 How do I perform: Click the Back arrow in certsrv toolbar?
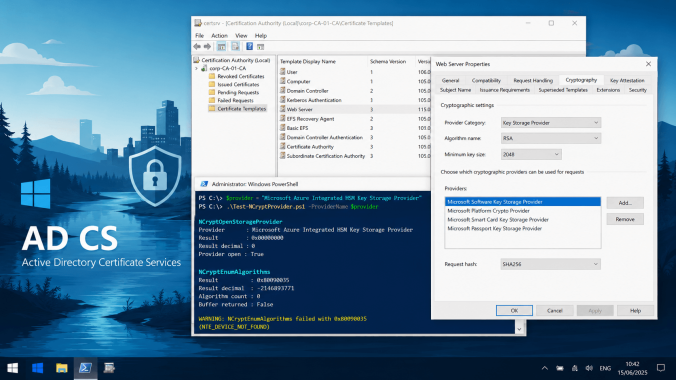click(197, 47)
